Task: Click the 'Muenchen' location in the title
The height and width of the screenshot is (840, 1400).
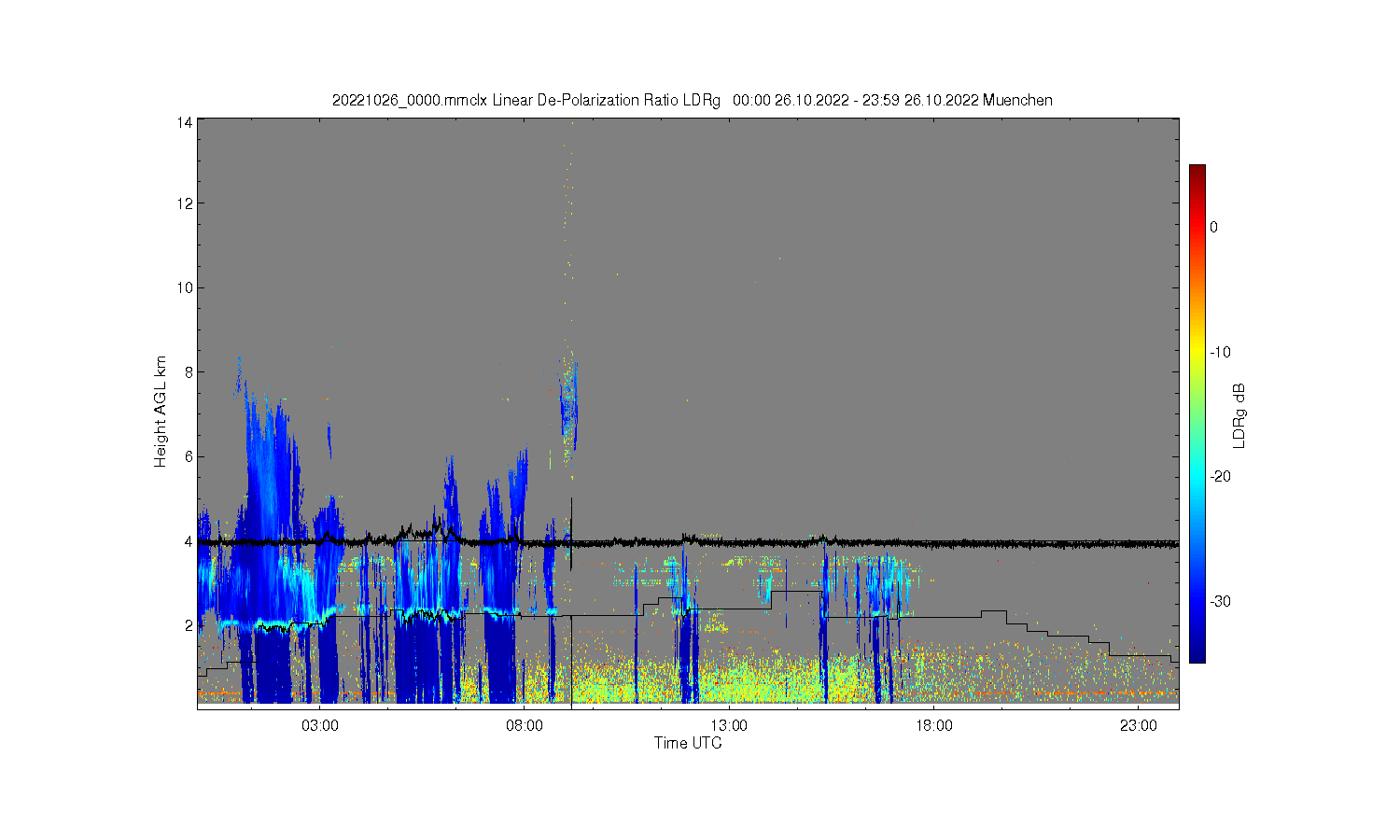Action: (x=1017, y=100)
